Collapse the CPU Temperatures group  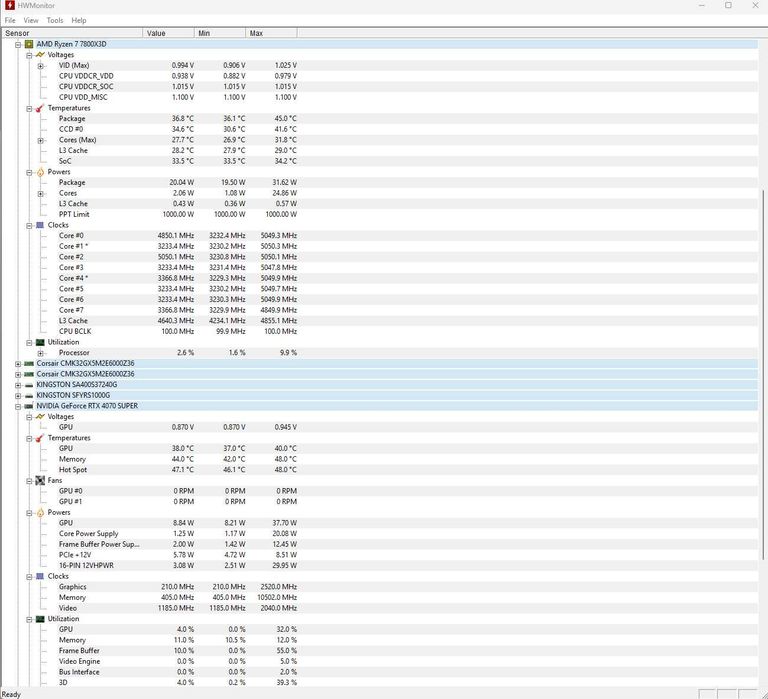[x=29, y=109]
